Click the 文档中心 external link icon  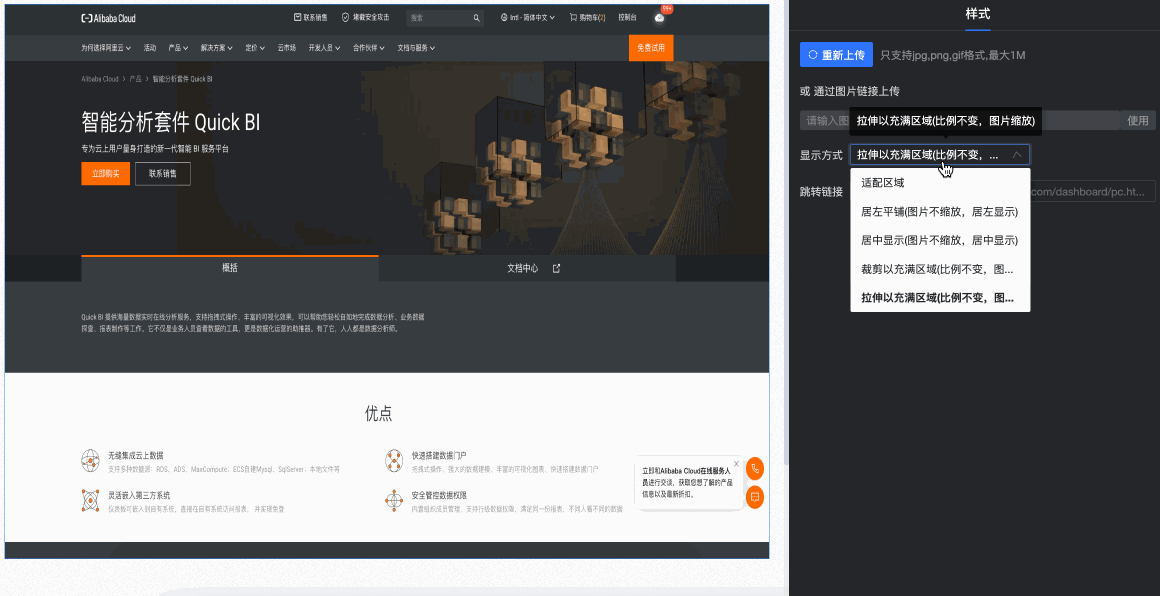point(557,268)
